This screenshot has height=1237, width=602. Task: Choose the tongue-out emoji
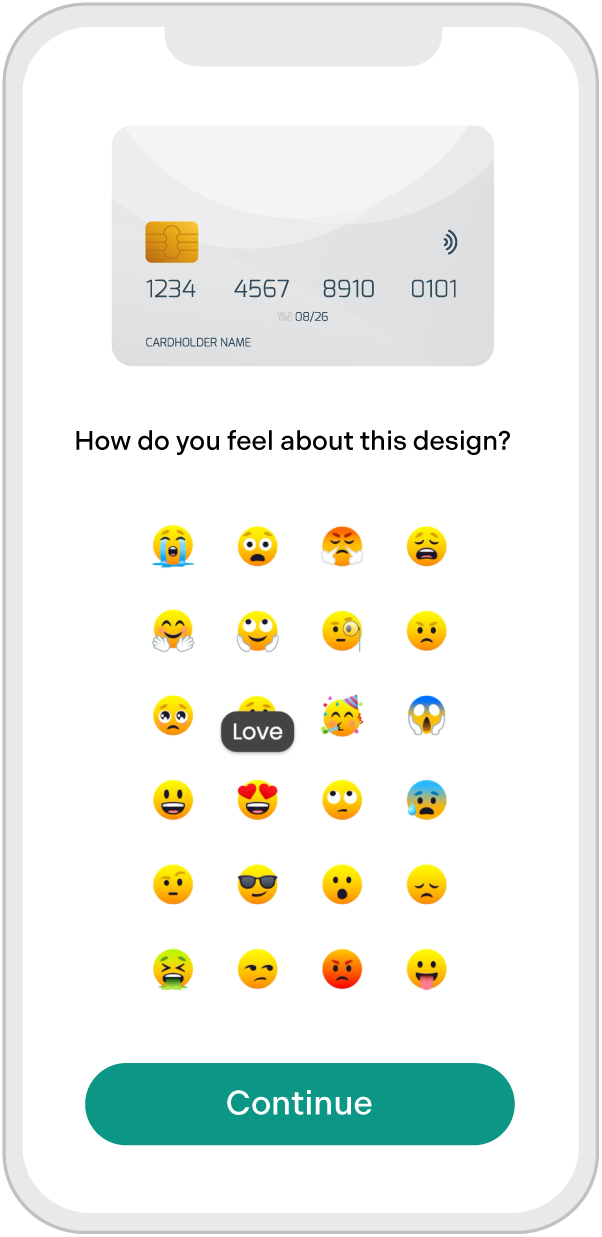click(x=426, y=970)
